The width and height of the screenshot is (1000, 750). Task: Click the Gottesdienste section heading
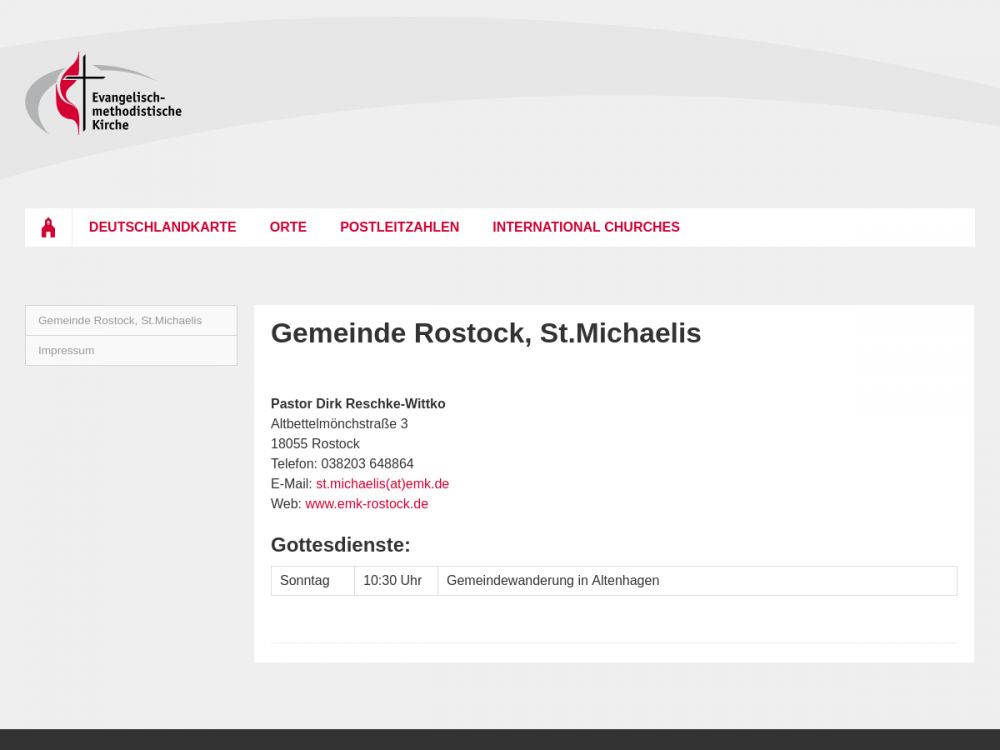pyautogui.click(x=340, y=545)
